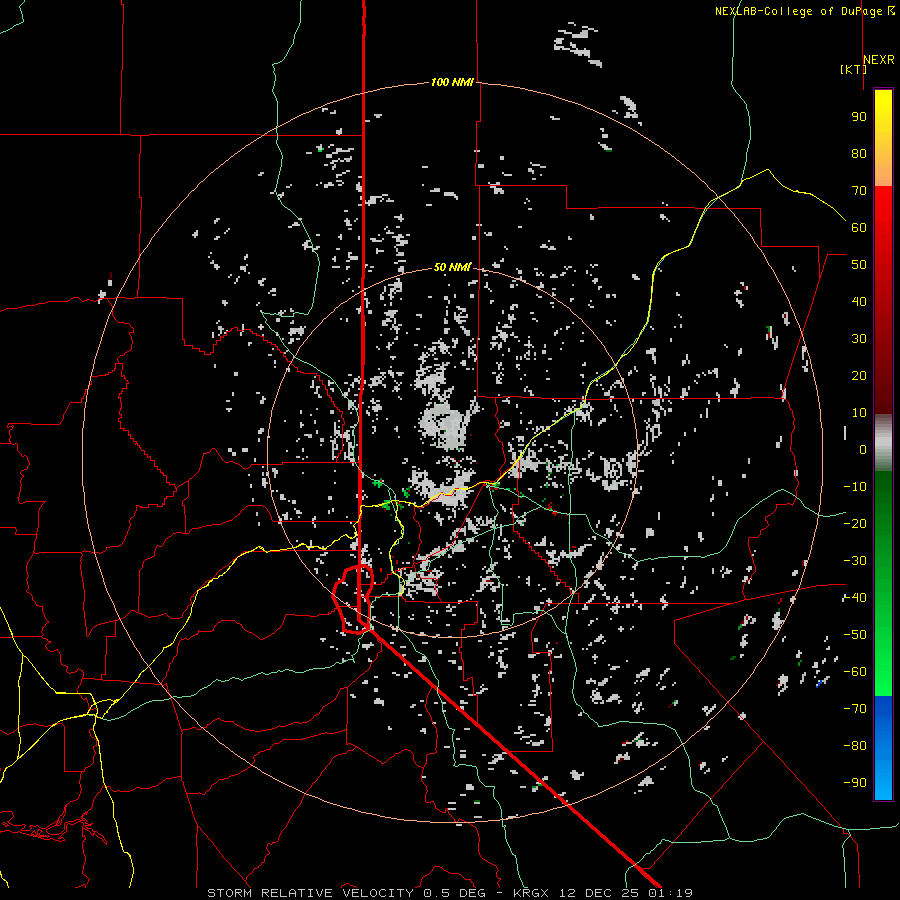Click the 20 value on the velocity scale

coord(859,375)
